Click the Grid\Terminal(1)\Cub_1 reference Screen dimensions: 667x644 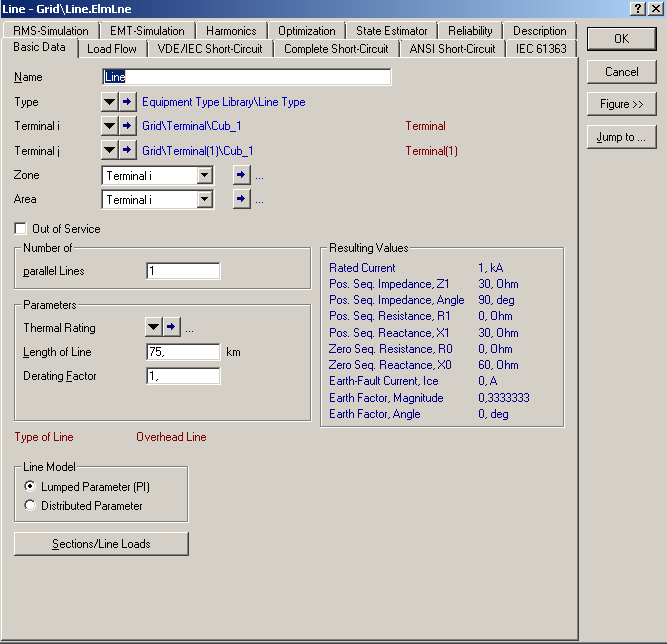198,151
